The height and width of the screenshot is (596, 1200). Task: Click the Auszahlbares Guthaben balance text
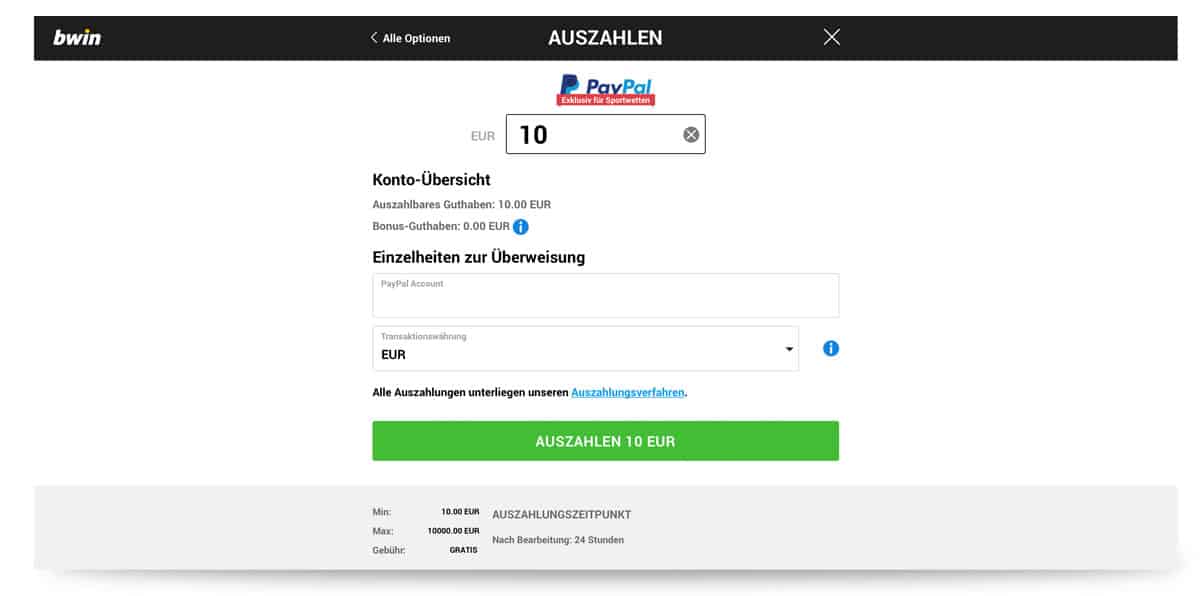(461, 204)
